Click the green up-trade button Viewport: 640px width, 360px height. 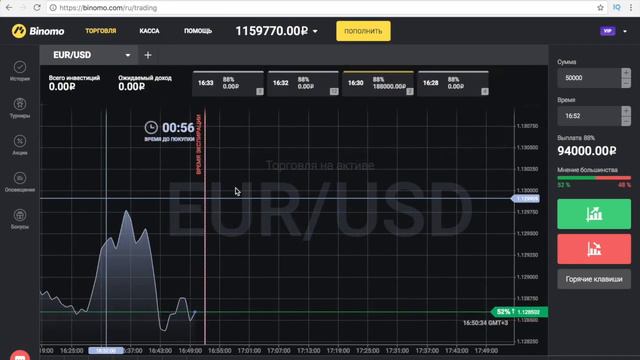pyautogui.click(x=594, y=214)
